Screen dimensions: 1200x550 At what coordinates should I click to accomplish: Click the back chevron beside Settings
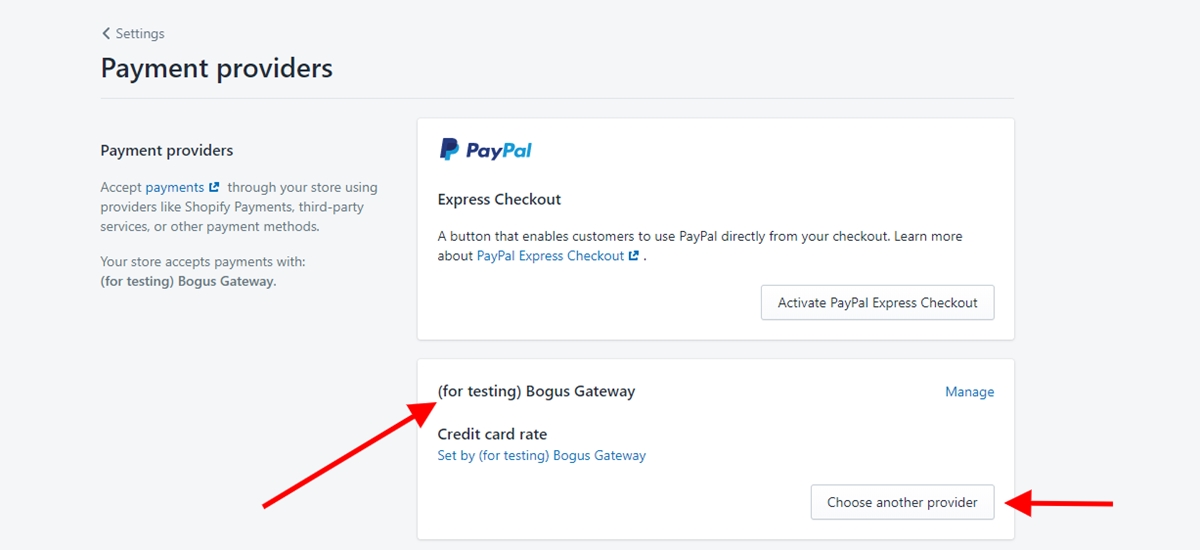coord(106,33)
